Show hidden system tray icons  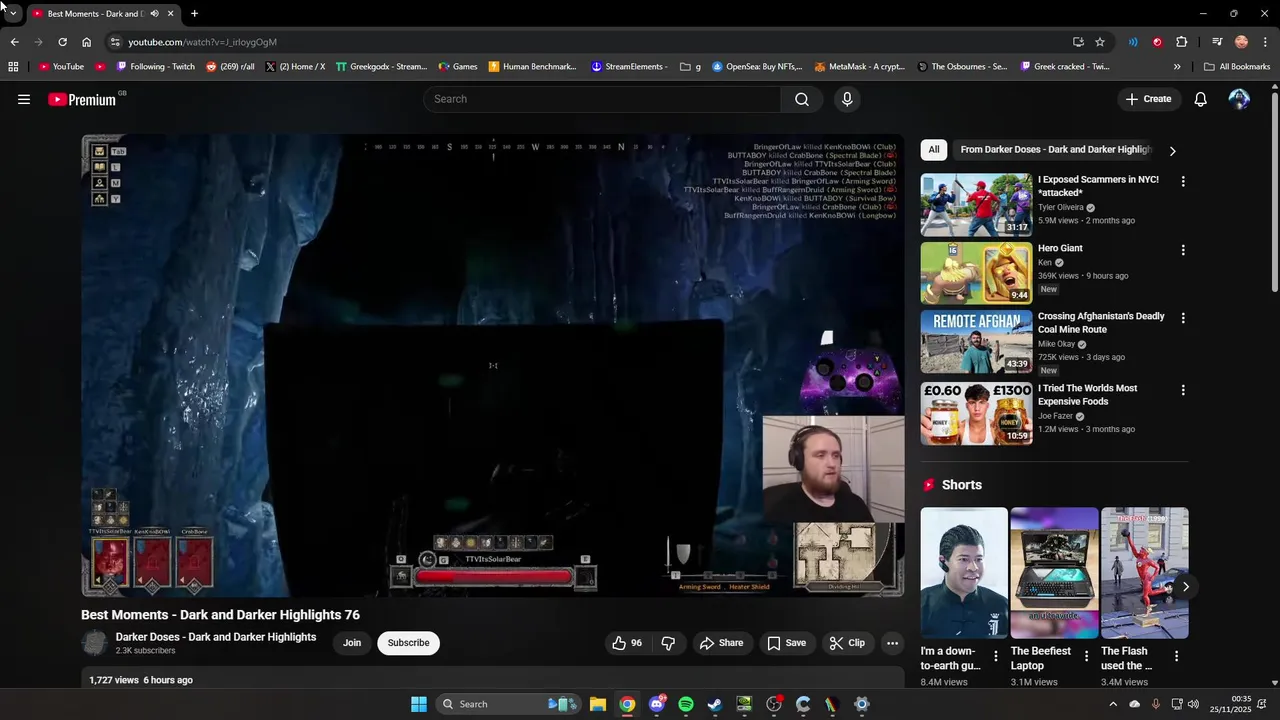1114,704
